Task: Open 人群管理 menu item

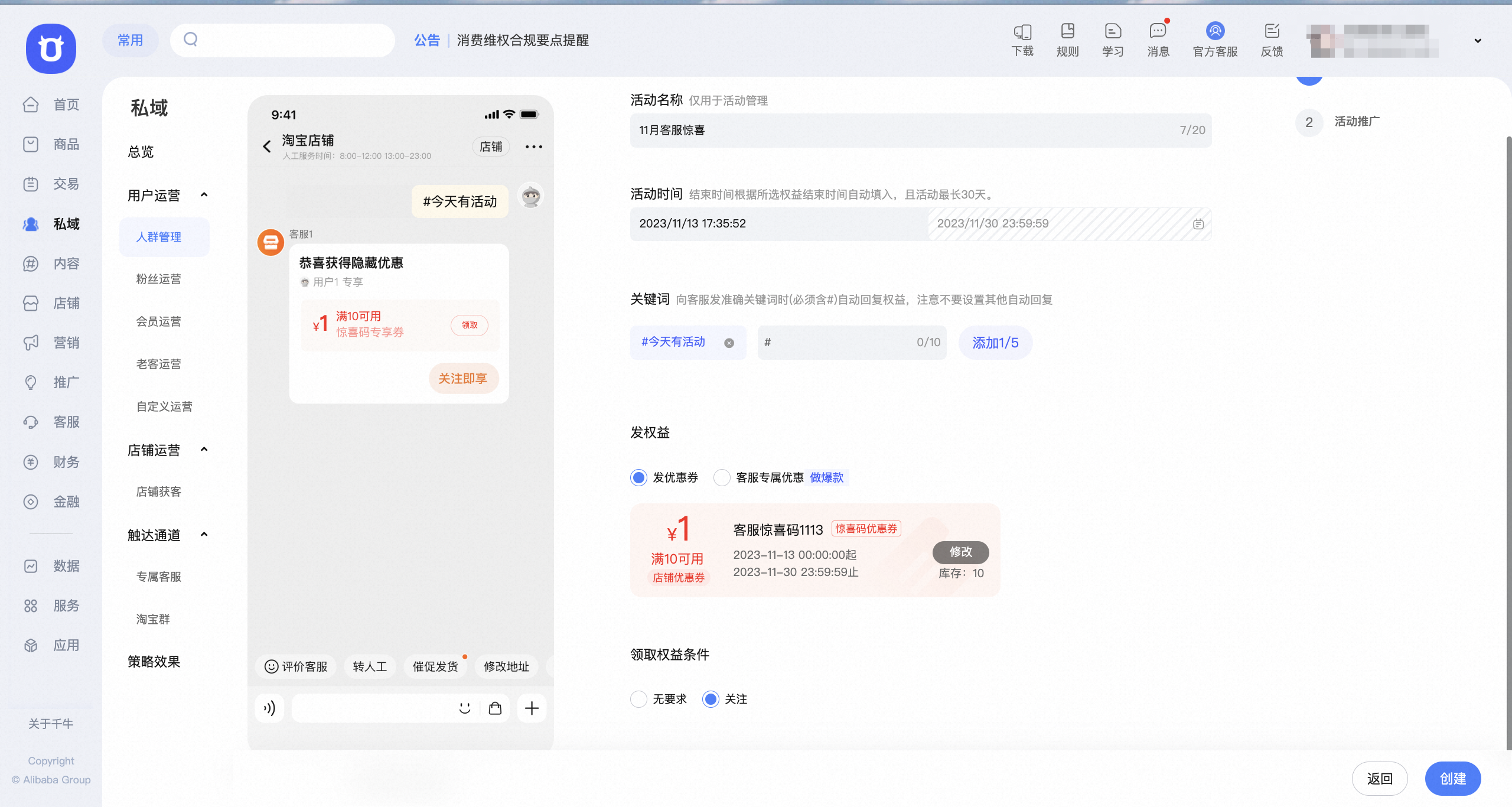Action: click(x=164, y=237)
